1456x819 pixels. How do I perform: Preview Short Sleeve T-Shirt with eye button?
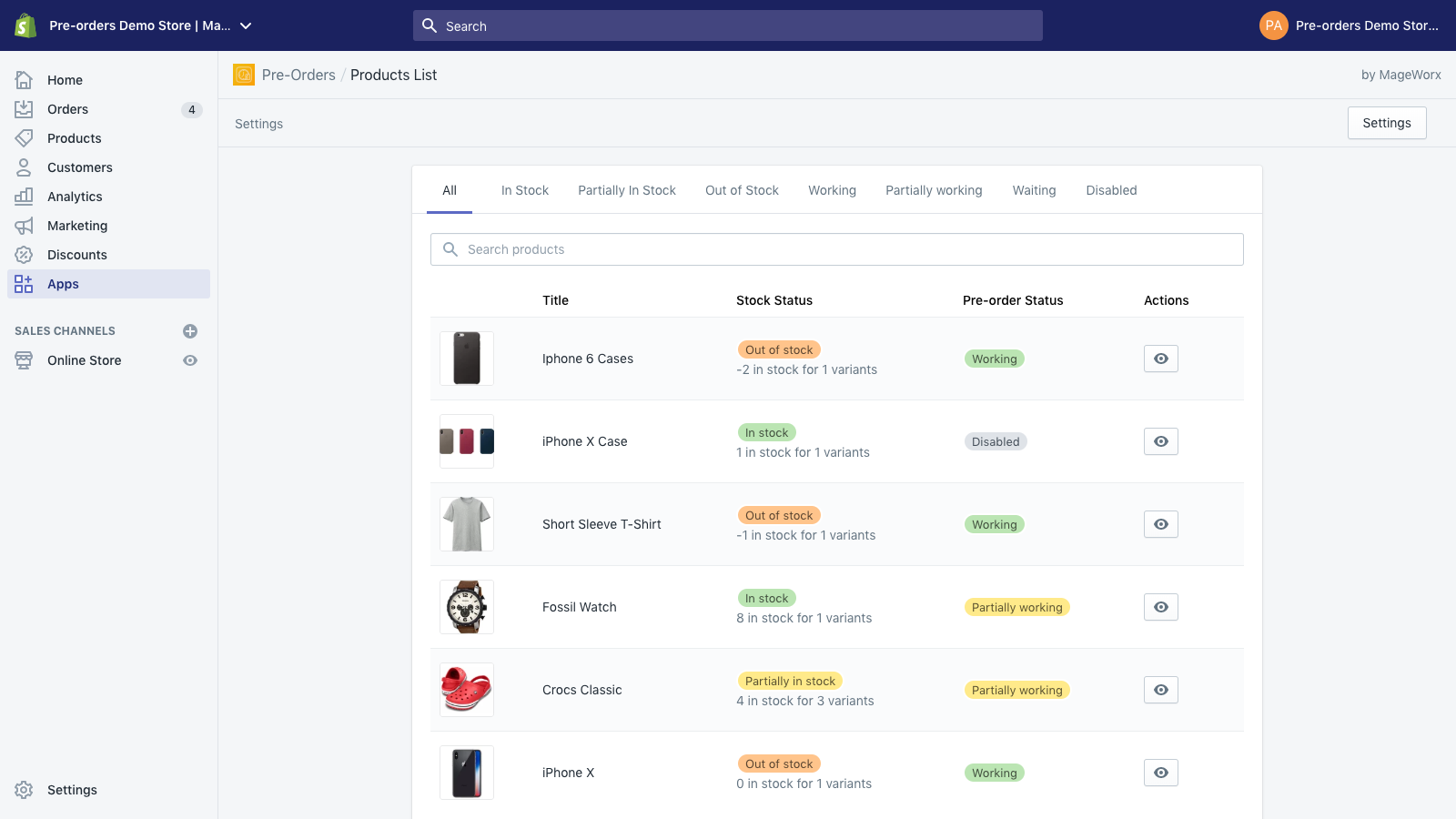tap(1161, 524)
